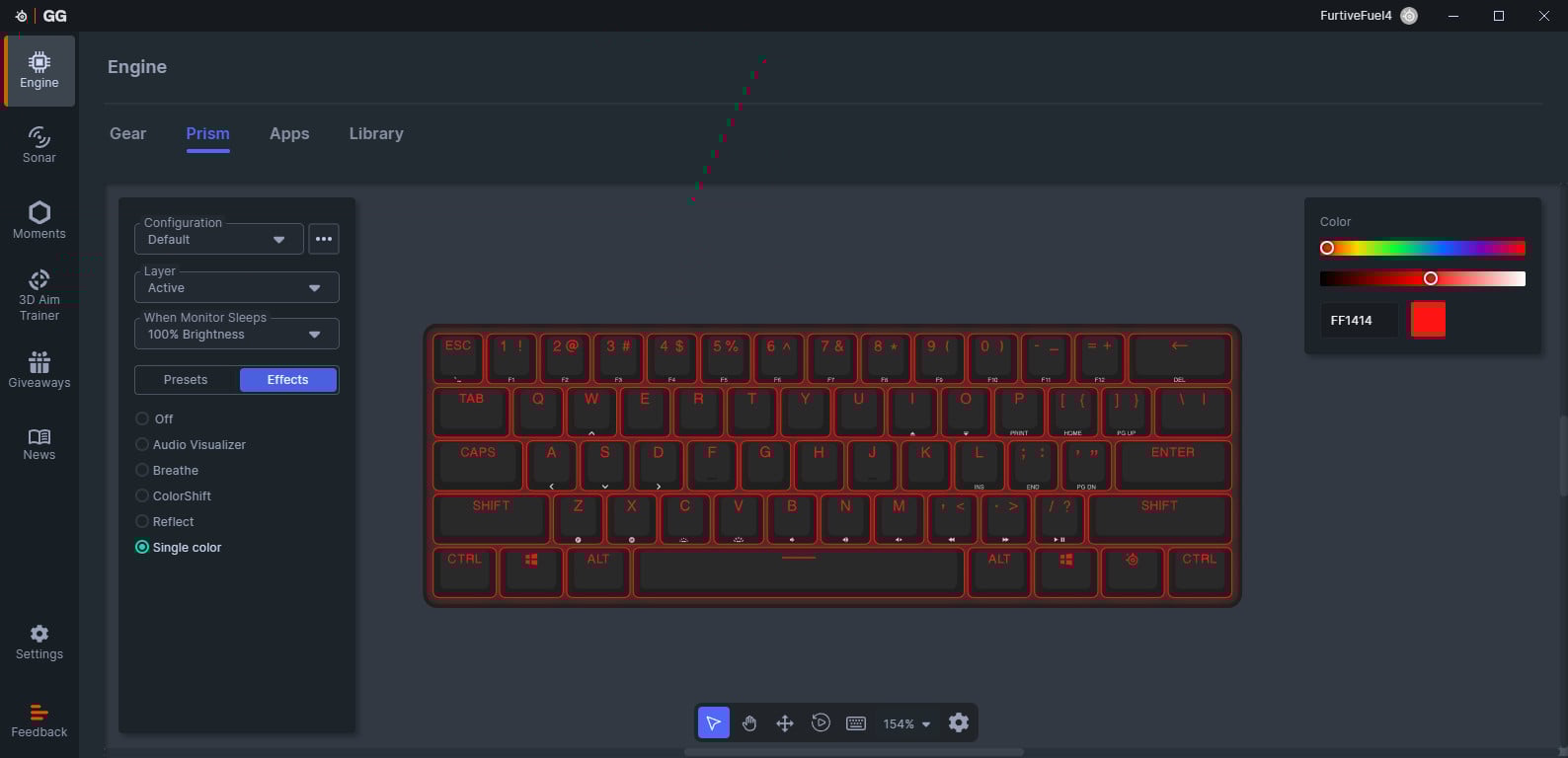Open the Giveaways section
The height and width of the screenshot is (758, 1568).
point(39,370)
